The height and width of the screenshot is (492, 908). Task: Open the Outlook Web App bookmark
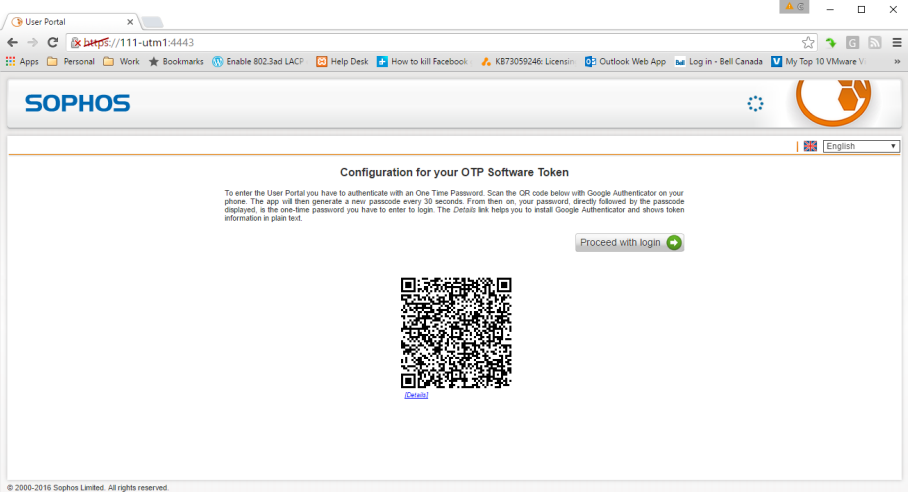[x=625, y=61]
